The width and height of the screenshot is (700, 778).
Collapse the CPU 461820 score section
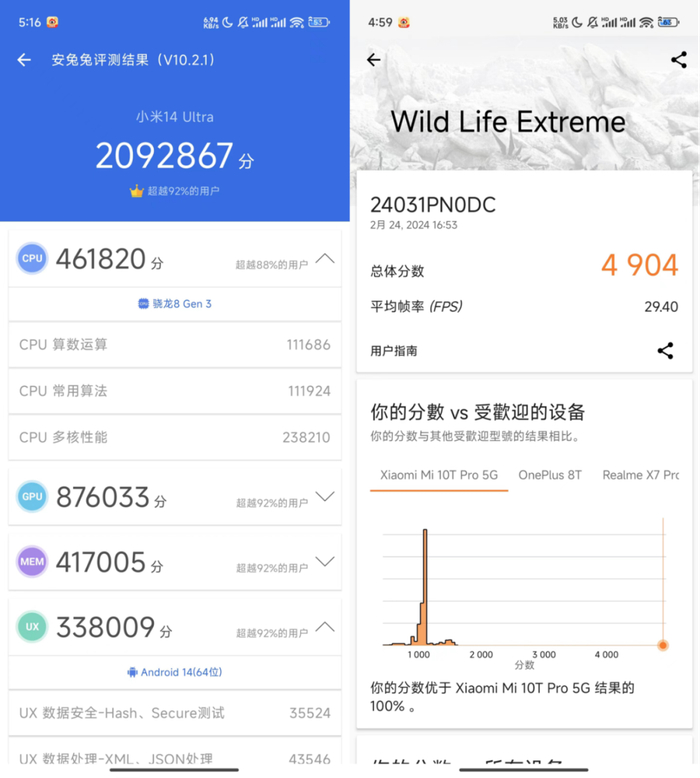(325, 259)
